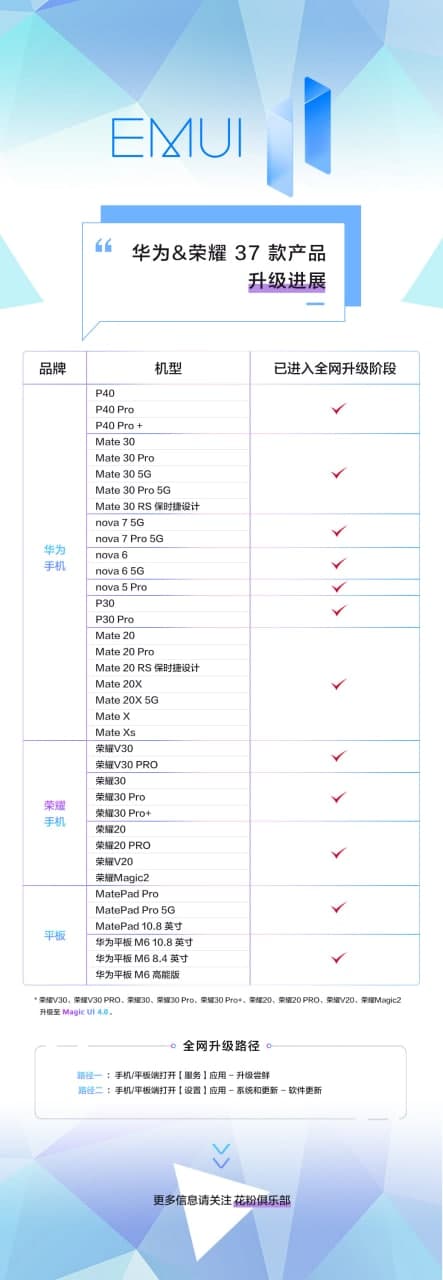Click the 全网升级路径 section heading
Image resolution: width=443 pixels, height=1280 pixels.
point(221,1046)
